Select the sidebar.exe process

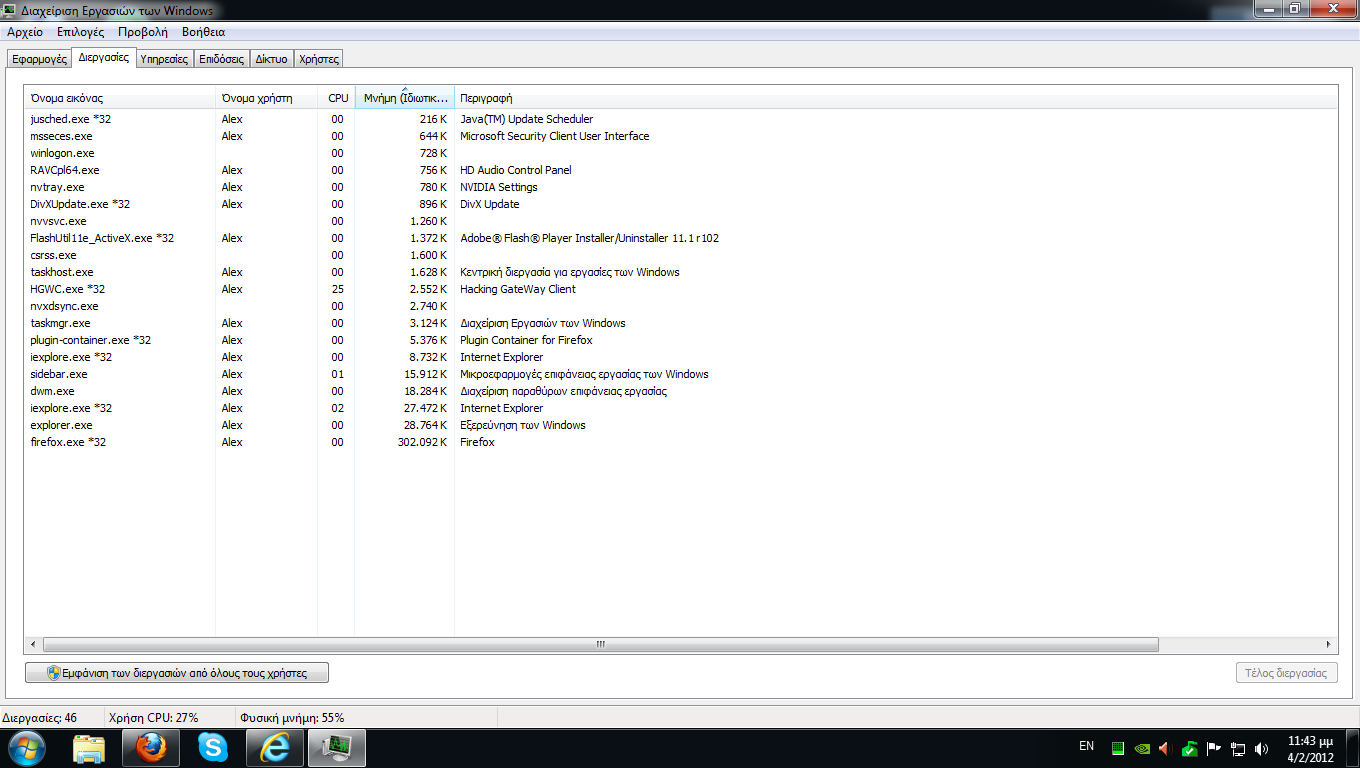(x=681, y=374)
